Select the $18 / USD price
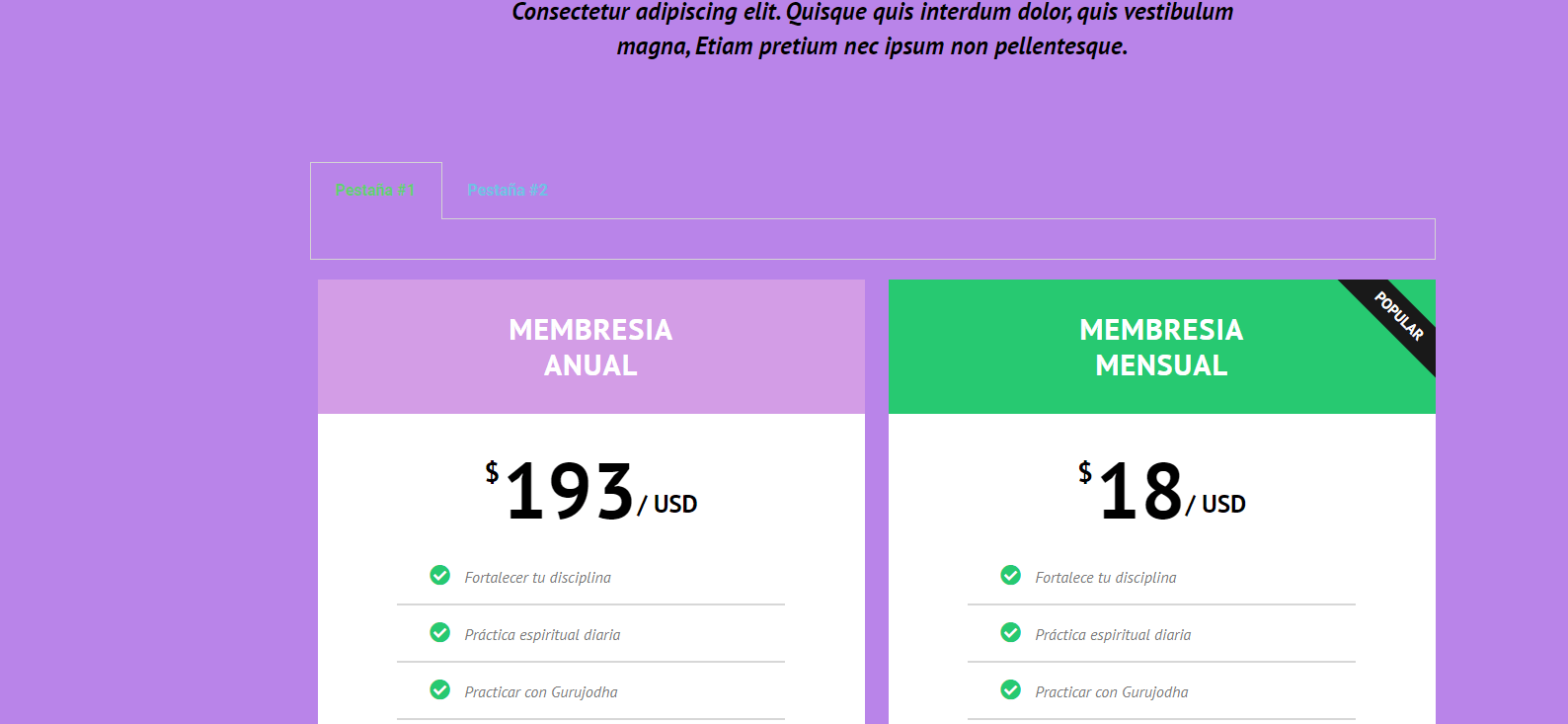This screenshot has height=724, width=1568. point(1162,491)
